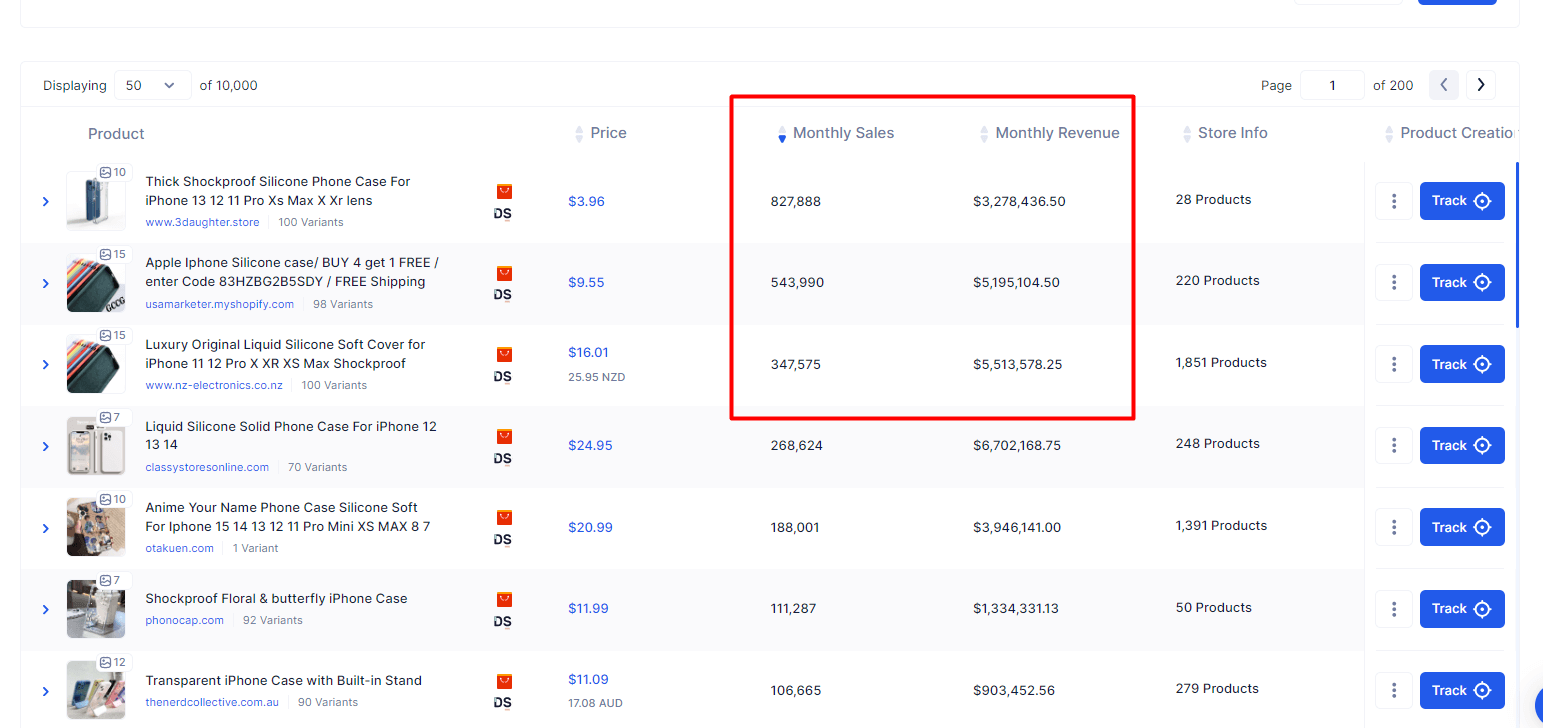
Task: Click AliExpress supplier icon beside $3.96 price
Action: [505, 192]
